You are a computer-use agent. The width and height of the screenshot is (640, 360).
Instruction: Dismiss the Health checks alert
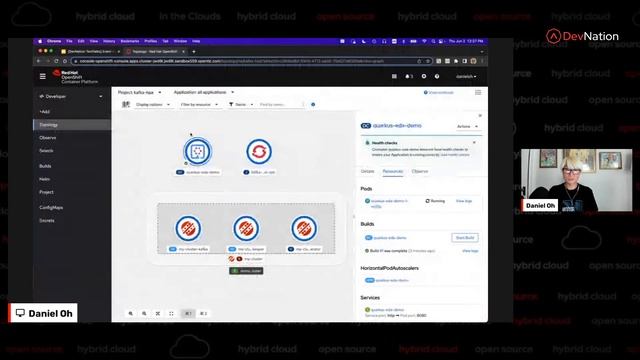coord(474,142)
